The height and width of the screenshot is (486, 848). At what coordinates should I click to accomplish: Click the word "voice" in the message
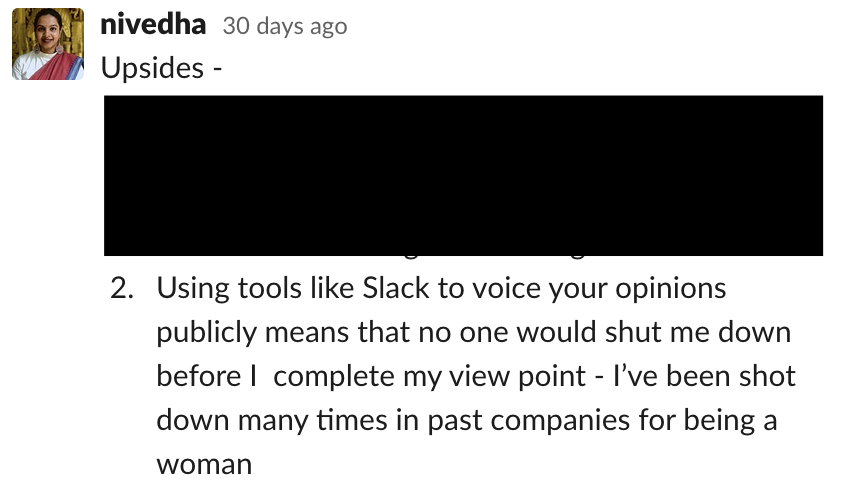point(497,289)
